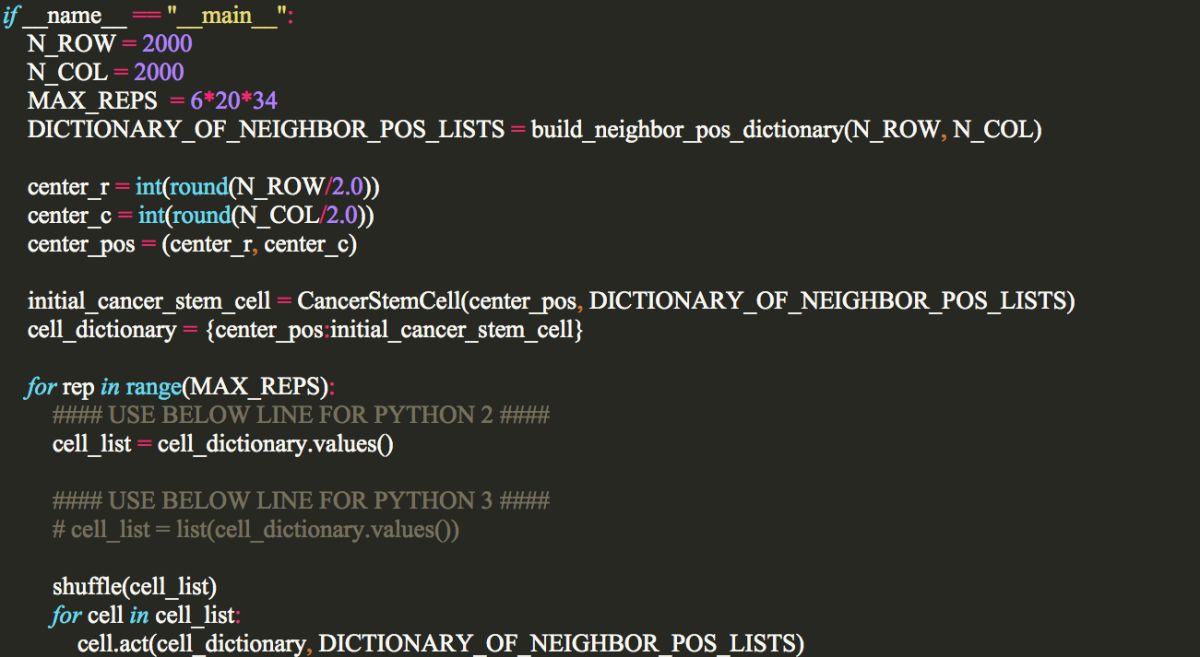1200x657 pixels.
Task: Click commented line '# cell_list = list(cell_dictionary.values())'
Action: [x=256, y=530]
